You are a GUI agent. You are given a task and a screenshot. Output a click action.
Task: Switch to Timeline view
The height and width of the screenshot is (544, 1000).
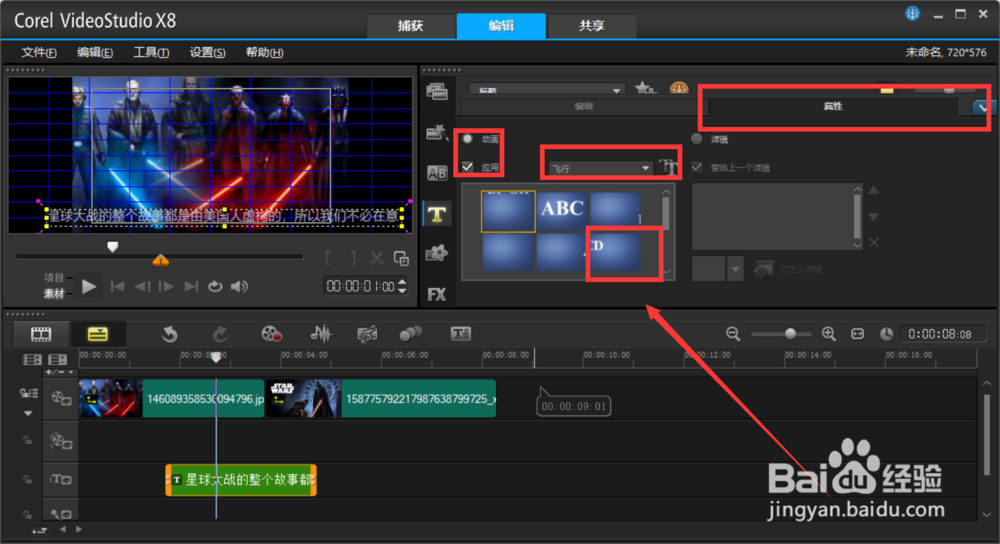pos(98,334)
